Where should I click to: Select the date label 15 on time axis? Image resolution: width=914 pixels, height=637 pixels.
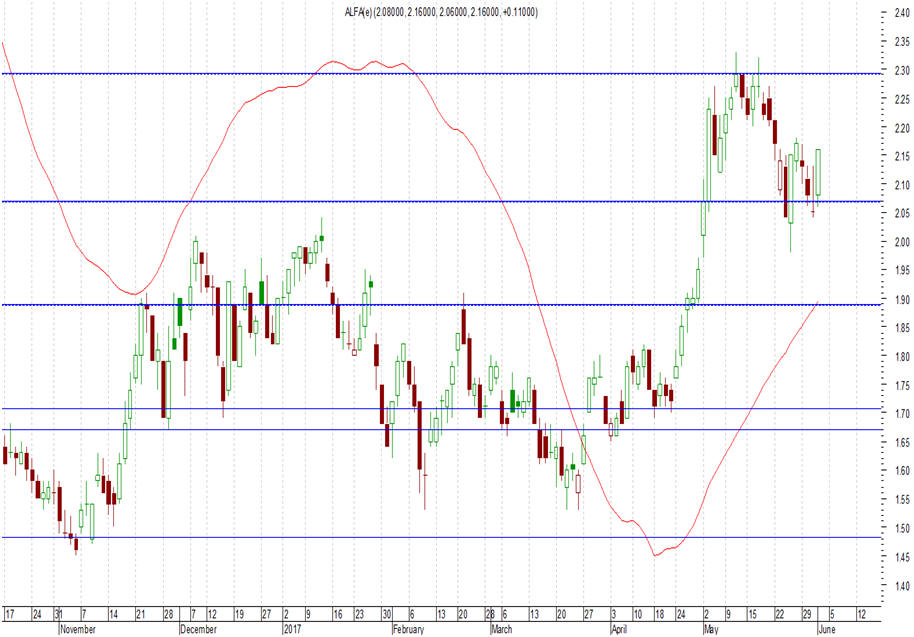point(752,614)
